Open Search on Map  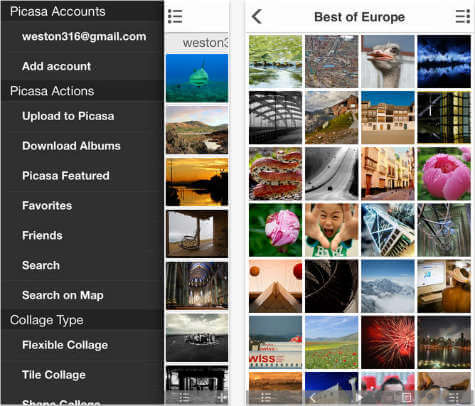click(63, 295)
